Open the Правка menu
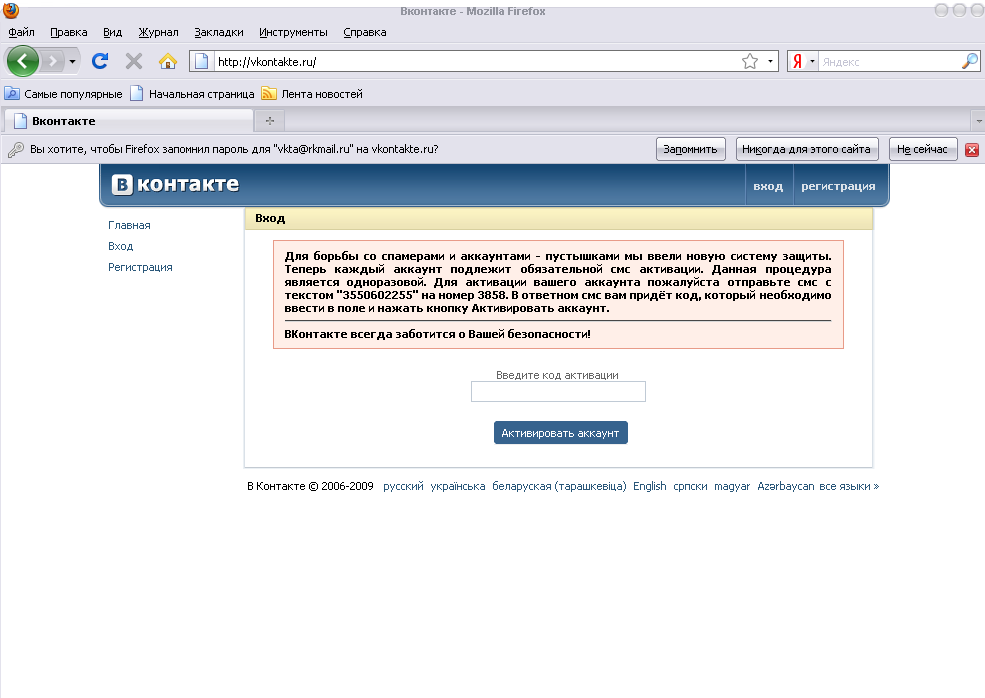985x698 pixels. pyautogui.click(x=68, y=32)
